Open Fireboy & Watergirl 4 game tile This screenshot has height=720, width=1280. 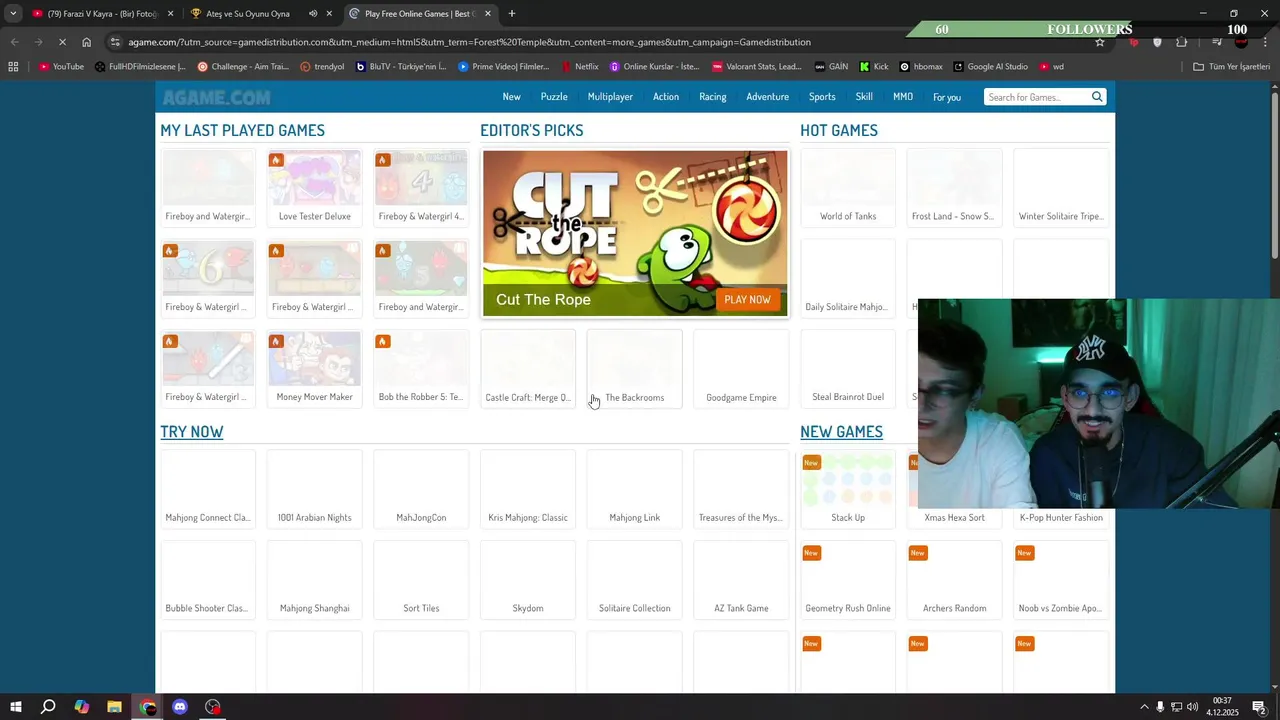pyautogui.click(x=421, y=188)
